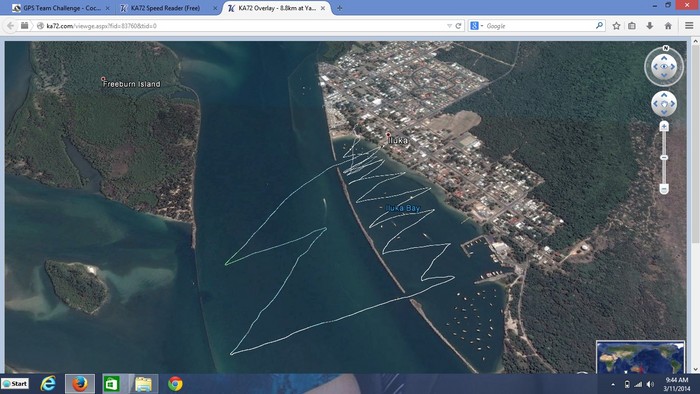Viewport: 700px width, 394px height.
Task: Reset map north with the N compass ring
Action: click(666, 48)
